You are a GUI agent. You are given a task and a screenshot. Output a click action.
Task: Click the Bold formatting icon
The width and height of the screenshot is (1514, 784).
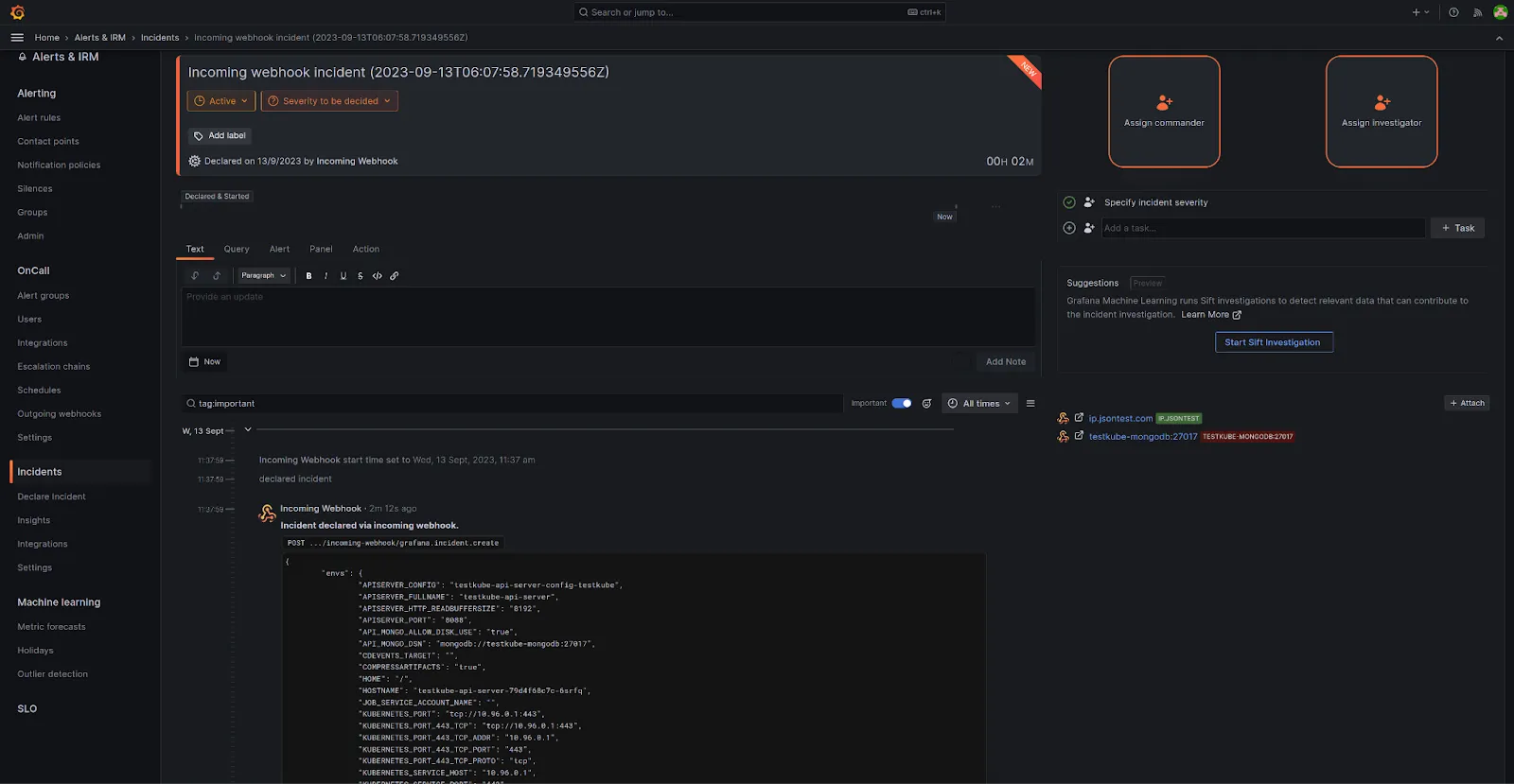click(x=308, y=276)
